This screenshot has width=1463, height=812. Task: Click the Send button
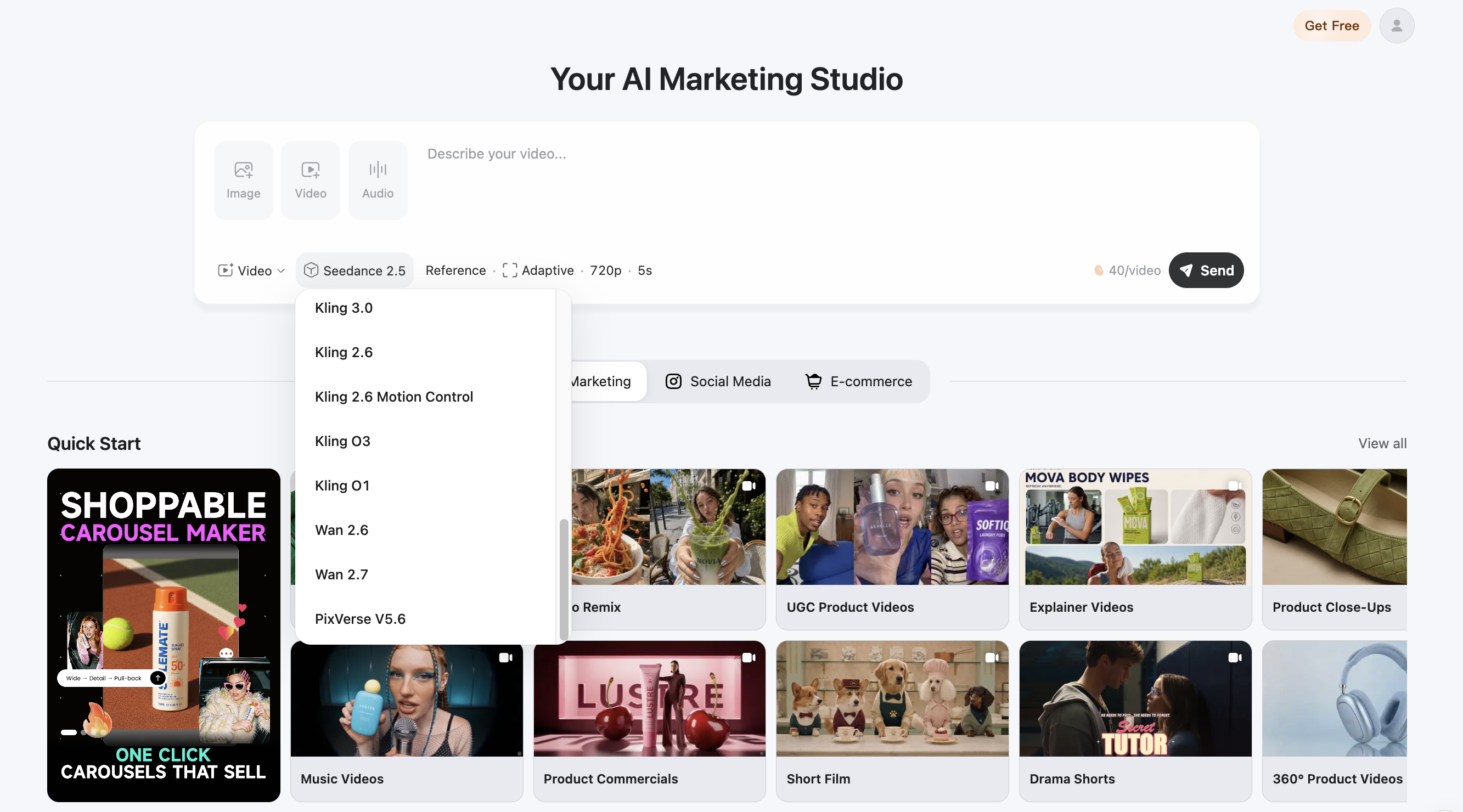point(1206,270)
